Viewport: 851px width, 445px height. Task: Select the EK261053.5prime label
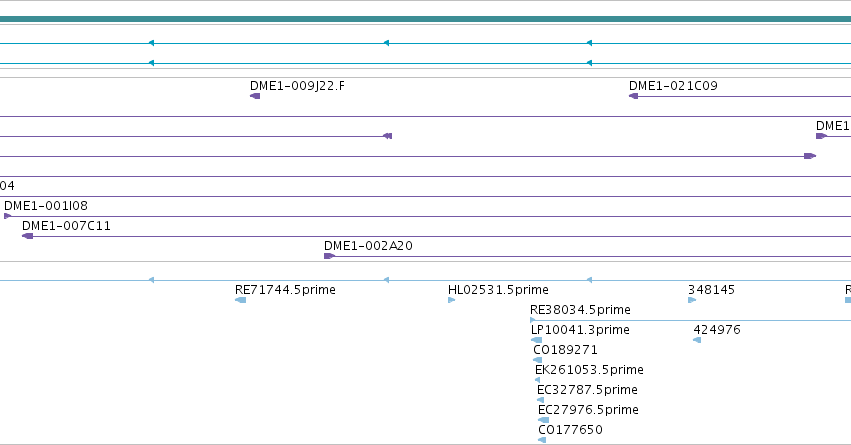[589, 370]
